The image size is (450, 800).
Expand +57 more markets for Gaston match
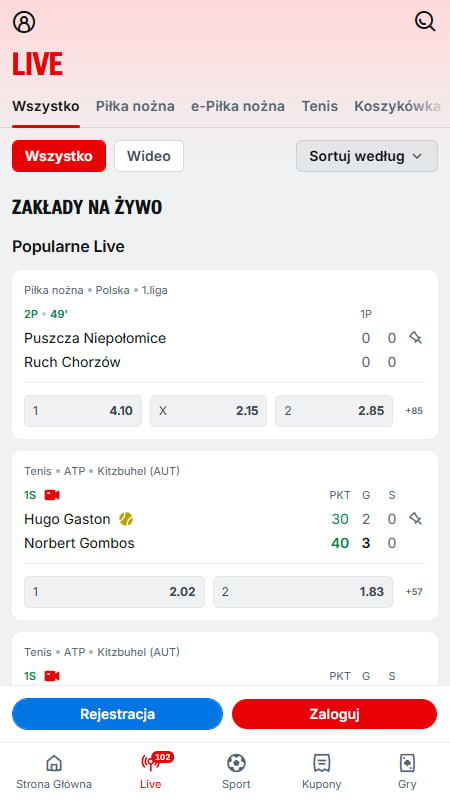pos(414,592)
